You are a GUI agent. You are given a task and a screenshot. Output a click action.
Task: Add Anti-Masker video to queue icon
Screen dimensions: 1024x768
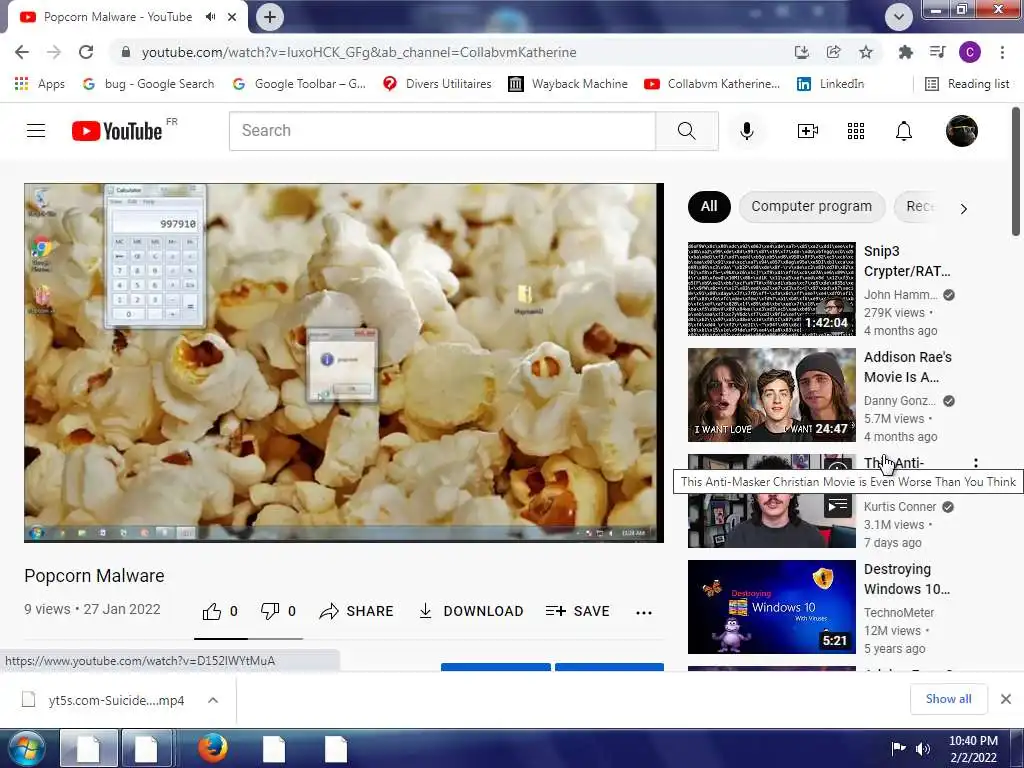(x=838, y=505)
